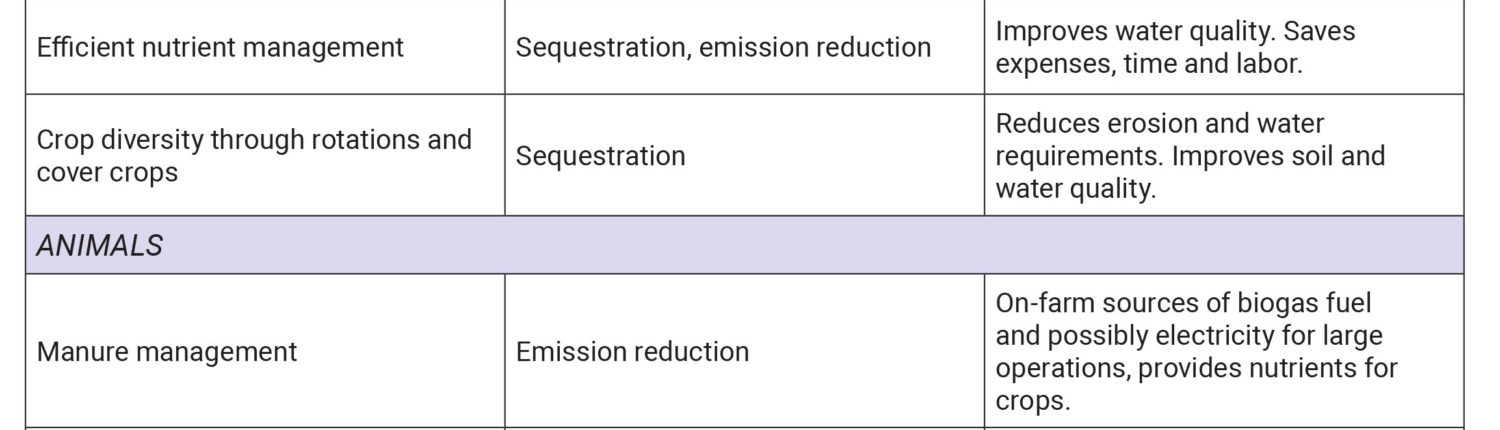Click the words 'cover crops'
1500x430 pixels.
click(107, 171)
